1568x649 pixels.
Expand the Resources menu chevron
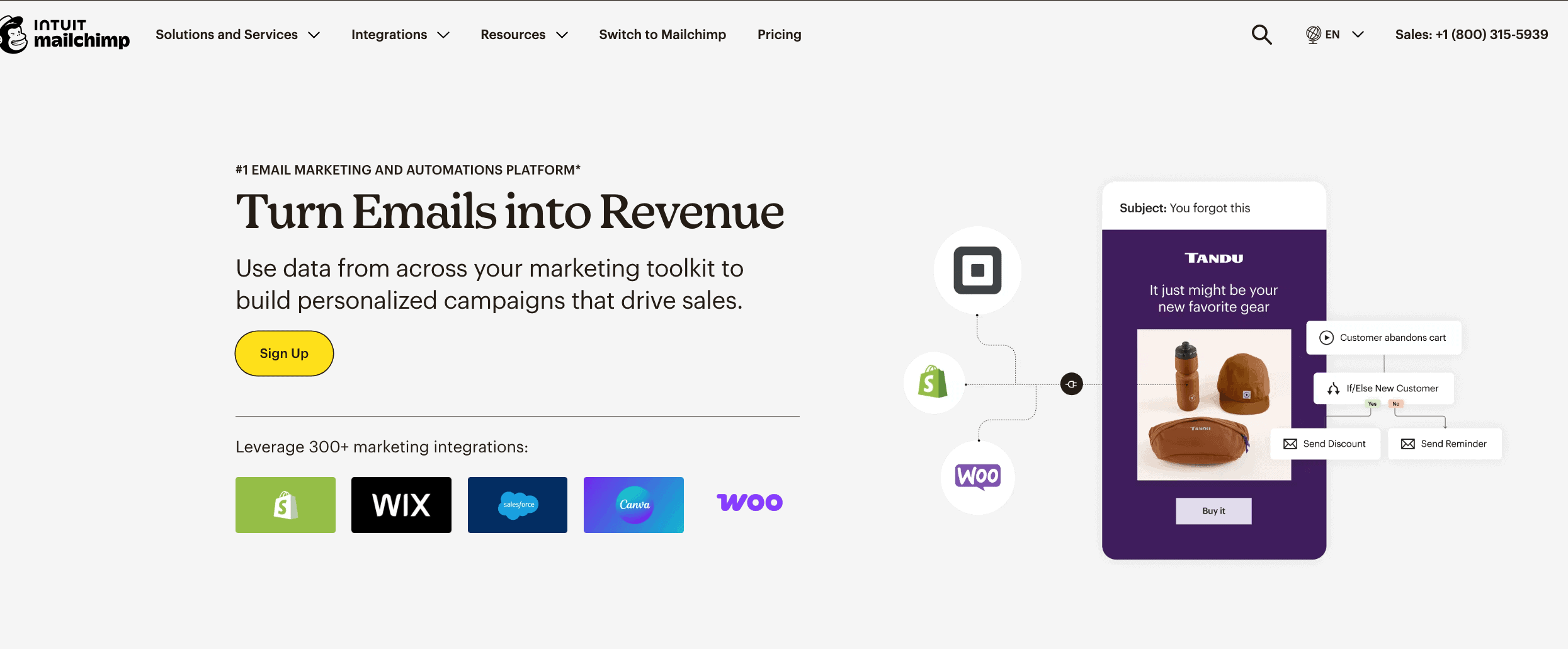point(562,35)
